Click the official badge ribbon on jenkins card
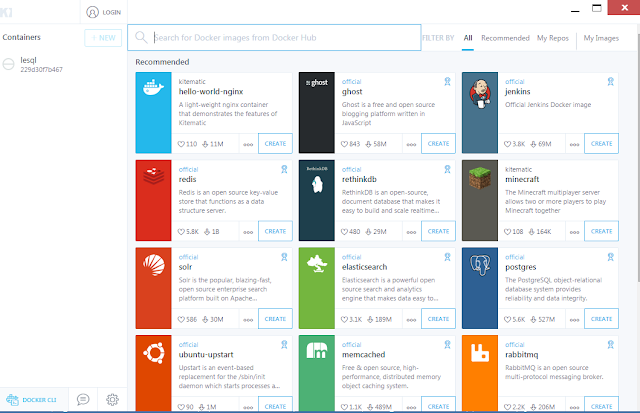This screenshot has width=640, height=413. click(x=611, y=82)
